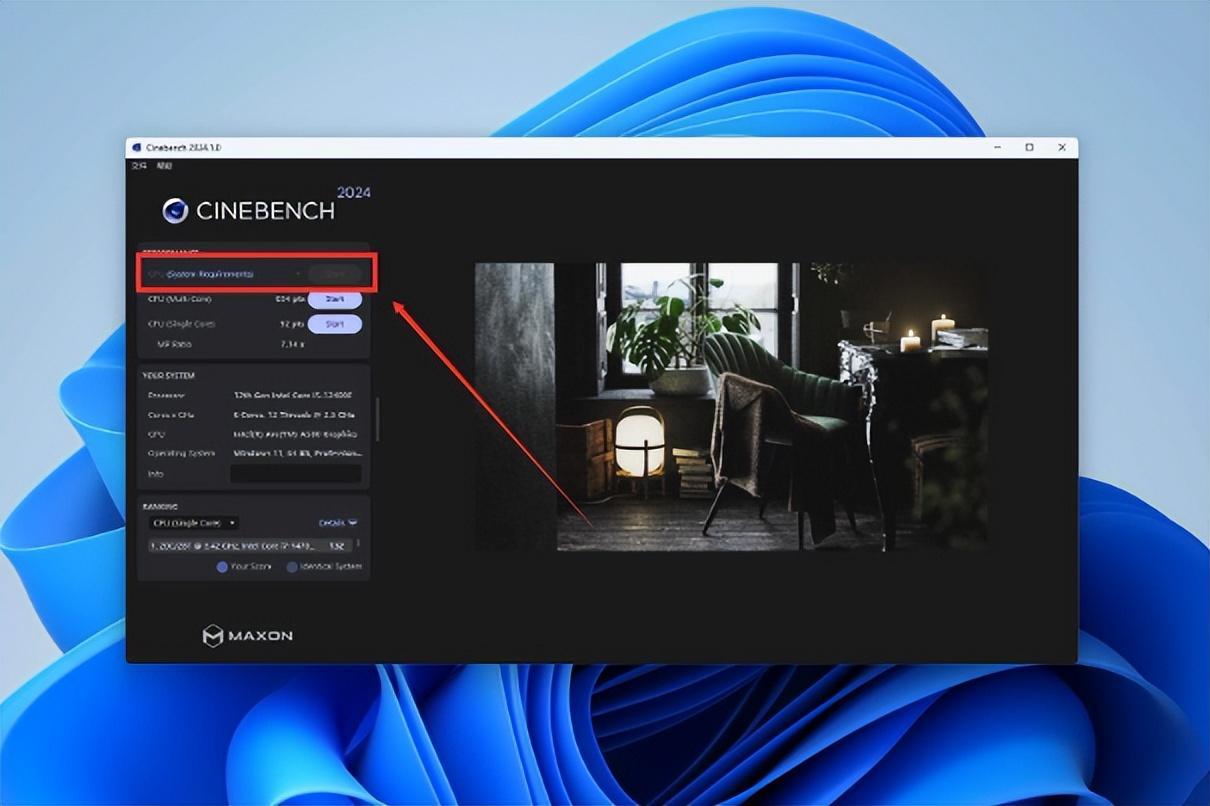Maximize the Cinebench window
Image resolution: width=1210 pixels, height=806 pixels.
tap(1029, 147)
